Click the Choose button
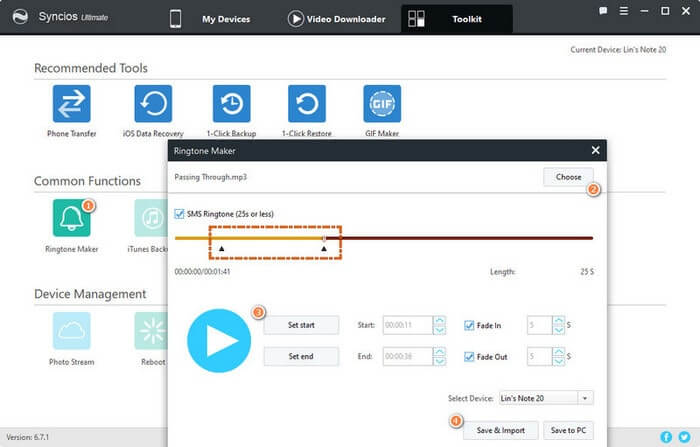Screen dimensions: 700x447 568,177
